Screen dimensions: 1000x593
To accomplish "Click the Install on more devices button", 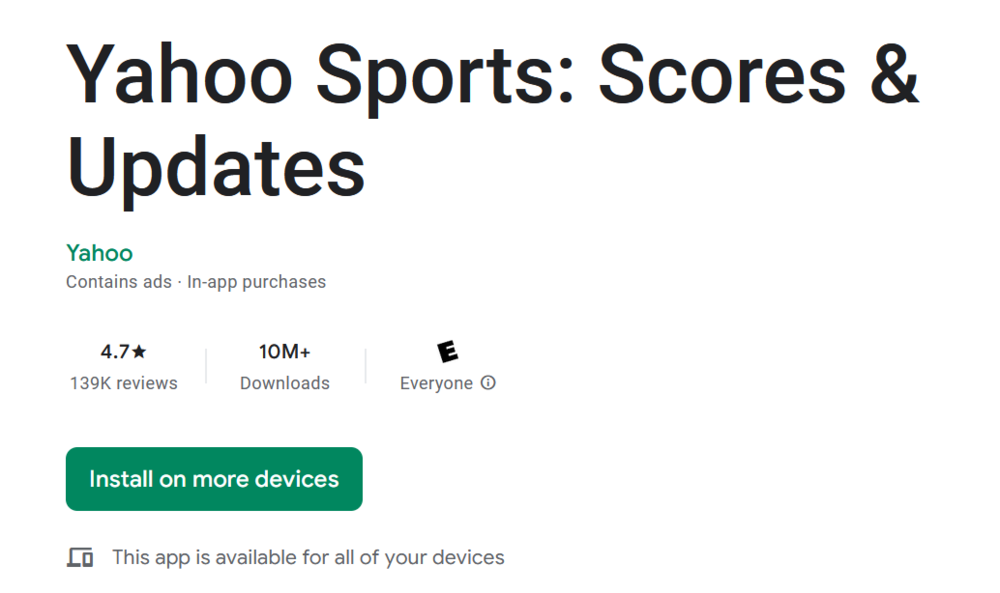I will coord(214,479).
